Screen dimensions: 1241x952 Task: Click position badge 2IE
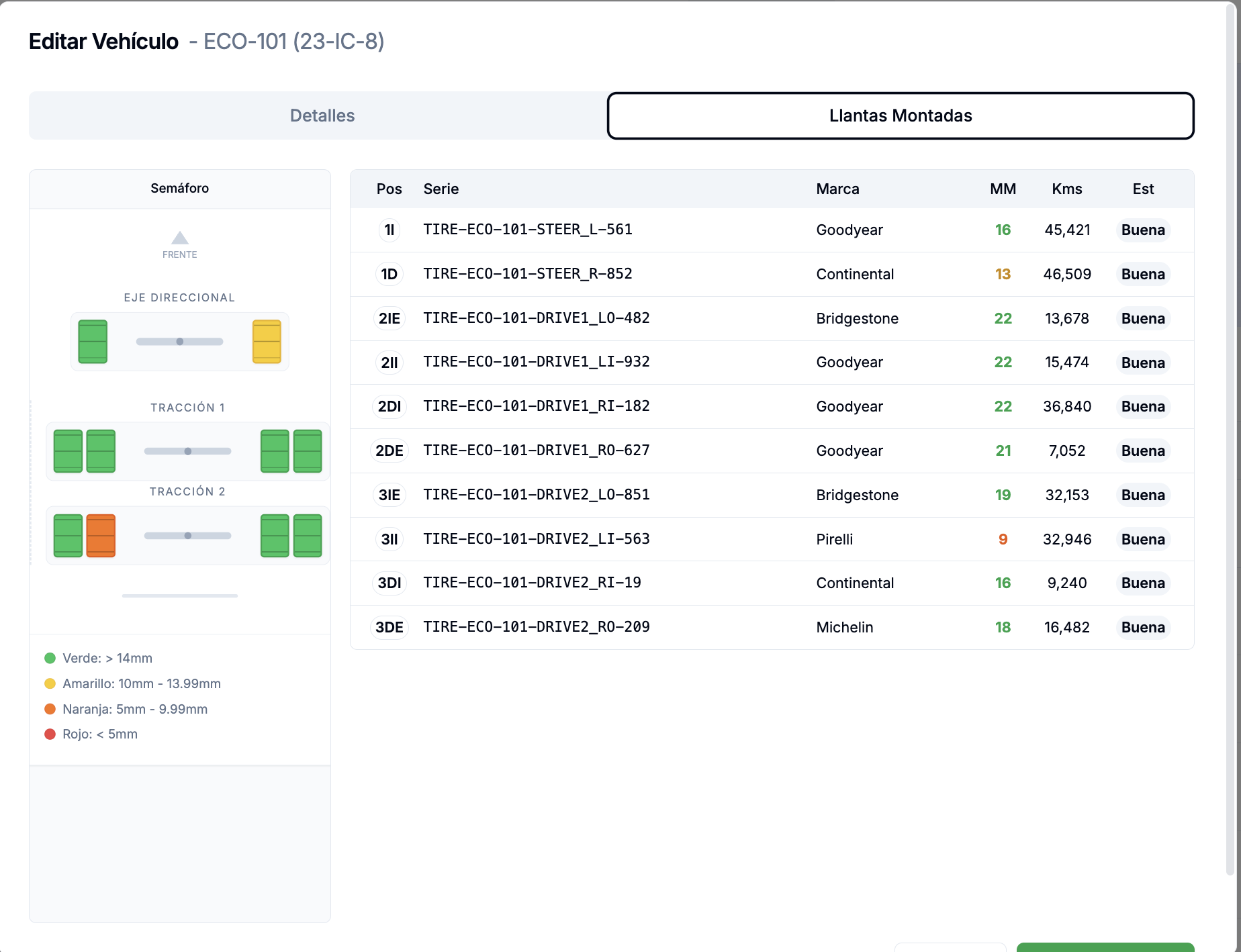pos(389,318)
